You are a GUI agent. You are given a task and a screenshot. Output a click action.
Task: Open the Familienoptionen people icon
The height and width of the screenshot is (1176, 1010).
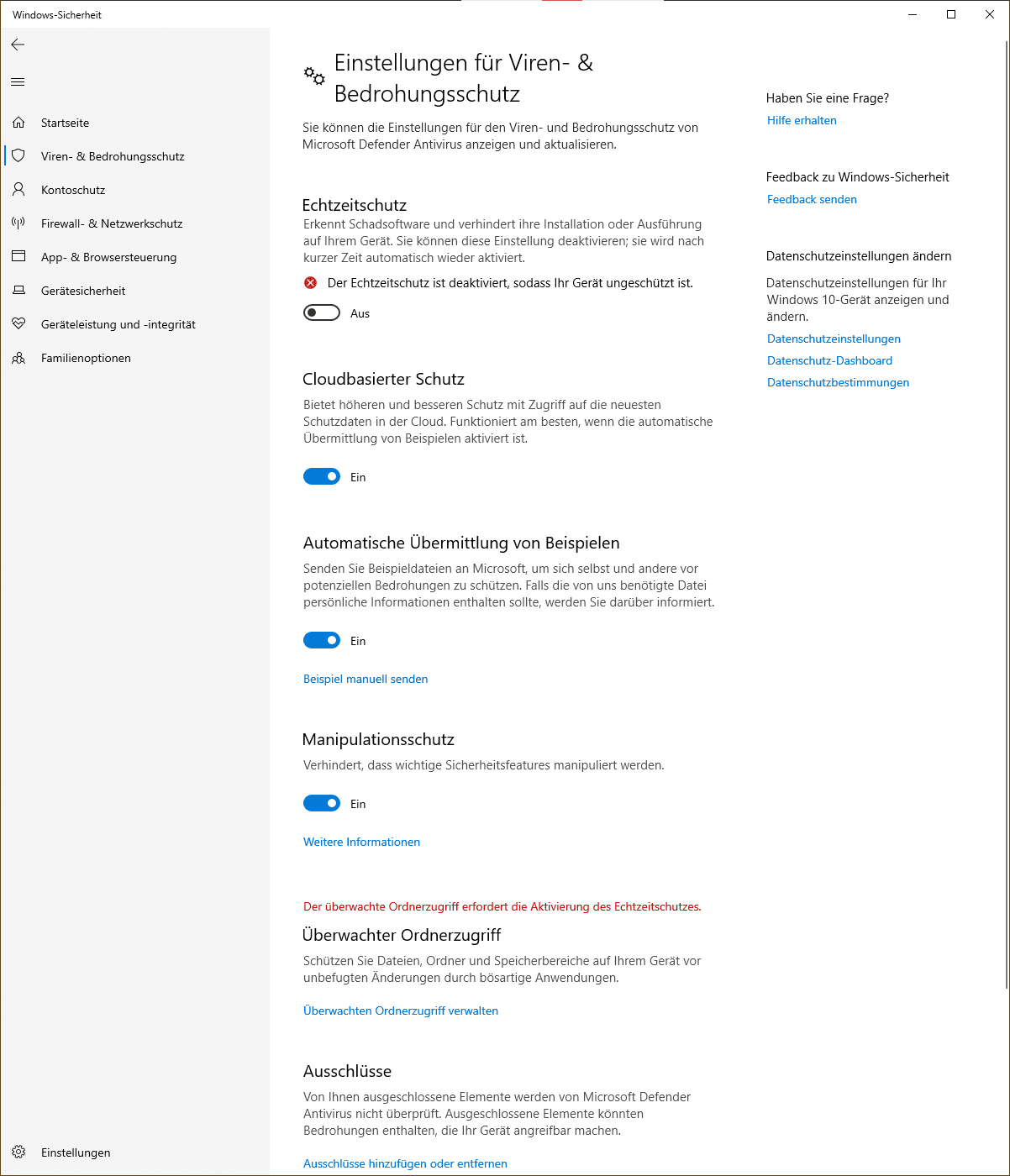click(18, 358)
